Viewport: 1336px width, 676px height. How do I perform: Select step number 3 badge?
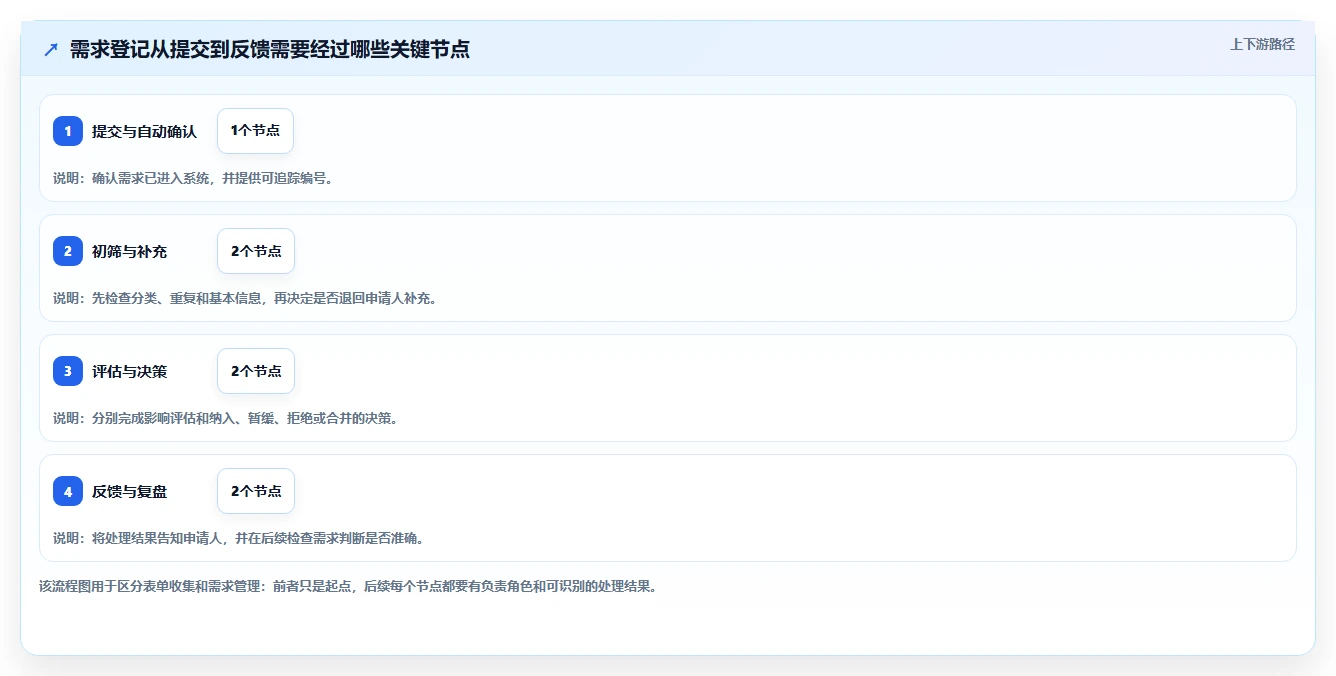tap(68, 371)
